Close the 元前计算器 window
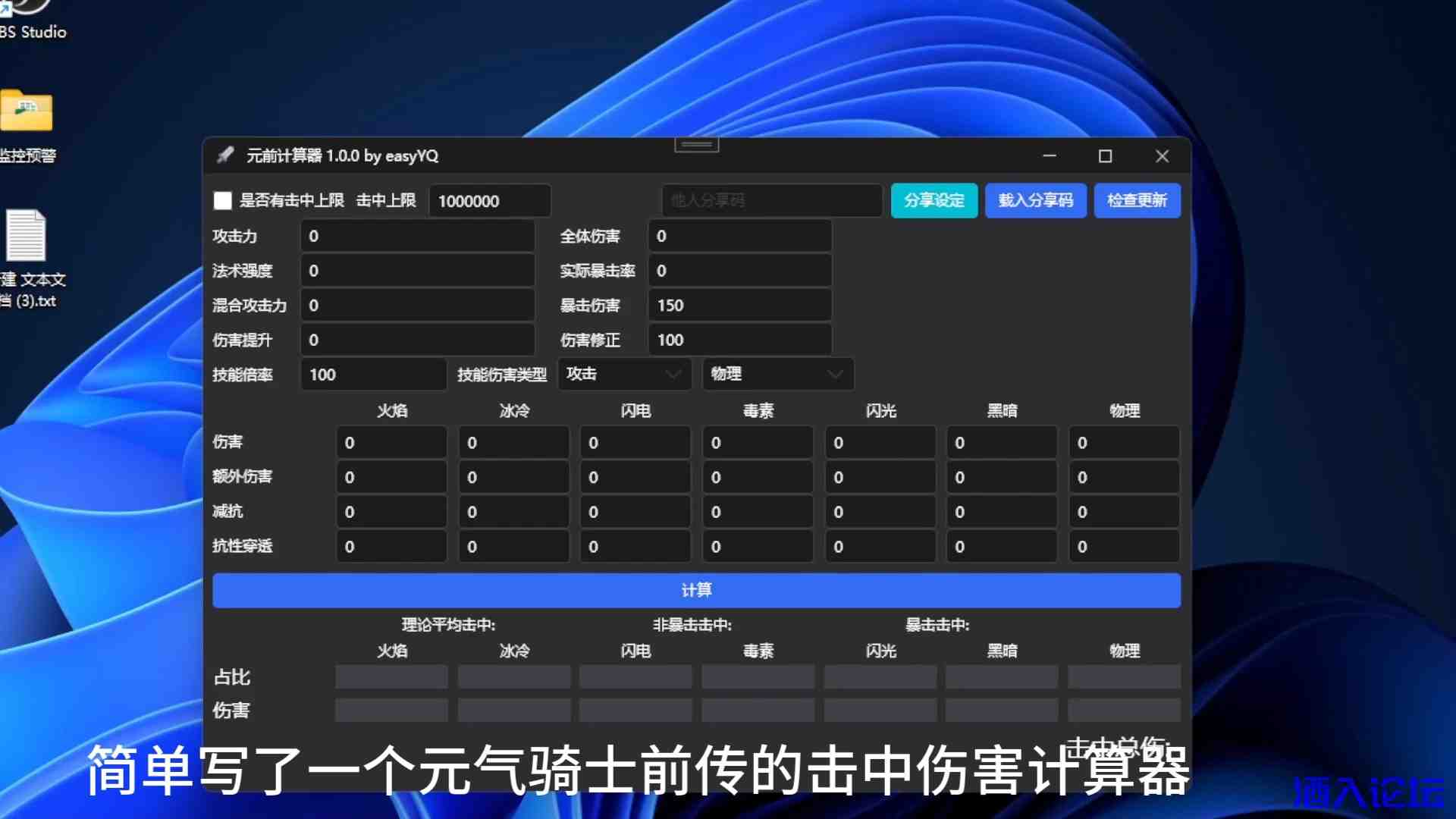The height and width of the screenshot is (819, 1456). pos(1162,156)
